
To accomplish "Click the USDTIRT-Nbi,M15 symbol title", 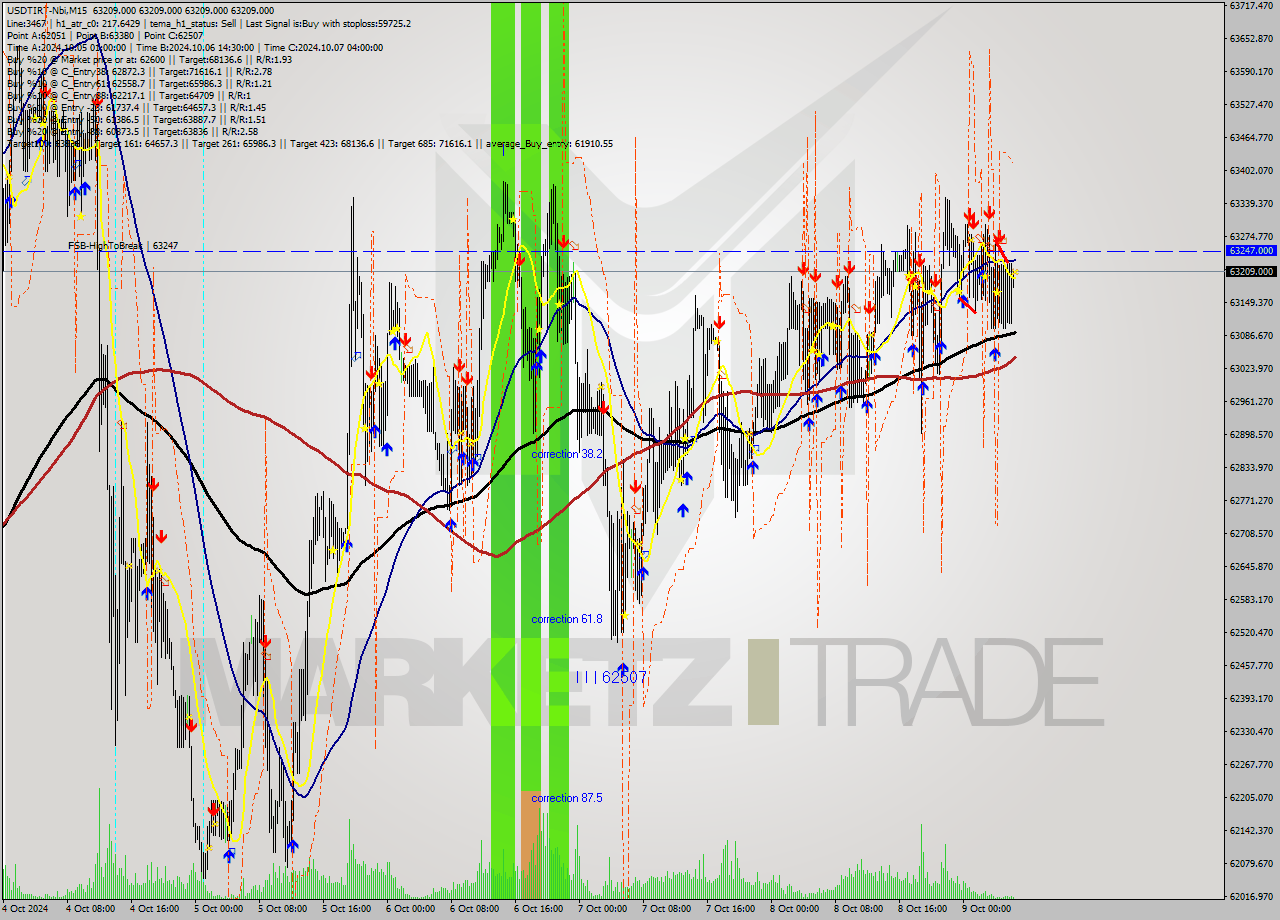I will point(47,11).
